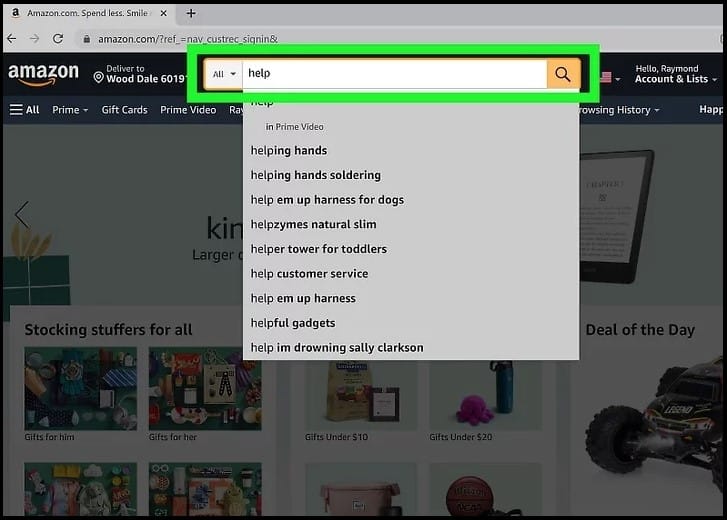This screenshot has height=520, width=727.
Task: Select suggestion 'helpzymes natural slim'
Action: pyautogui.click(x=411, y=224)
